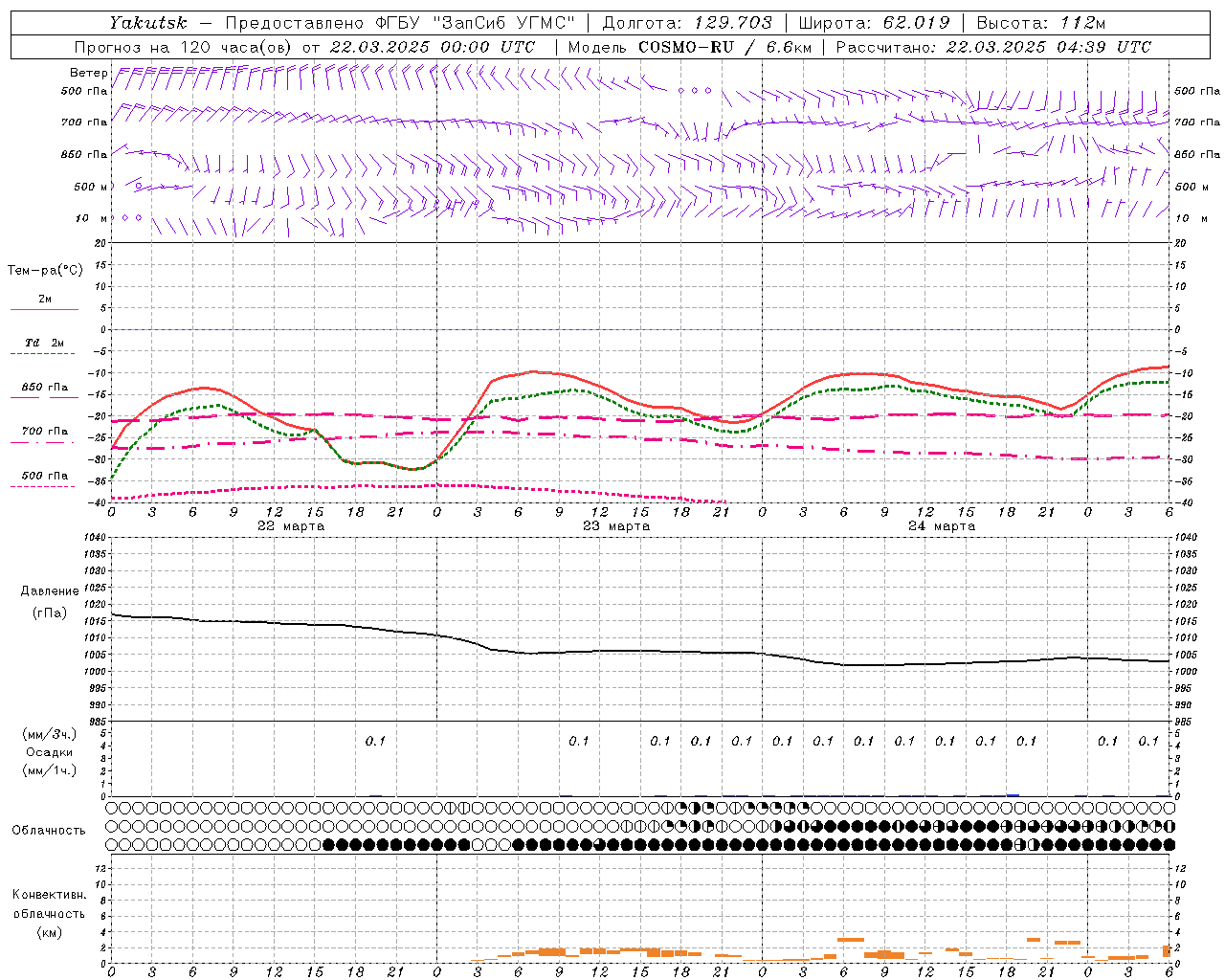
Task: Click the (мм/3ч.) precipitation unit label
Action: pyautogui.click(x=49, y=734)
